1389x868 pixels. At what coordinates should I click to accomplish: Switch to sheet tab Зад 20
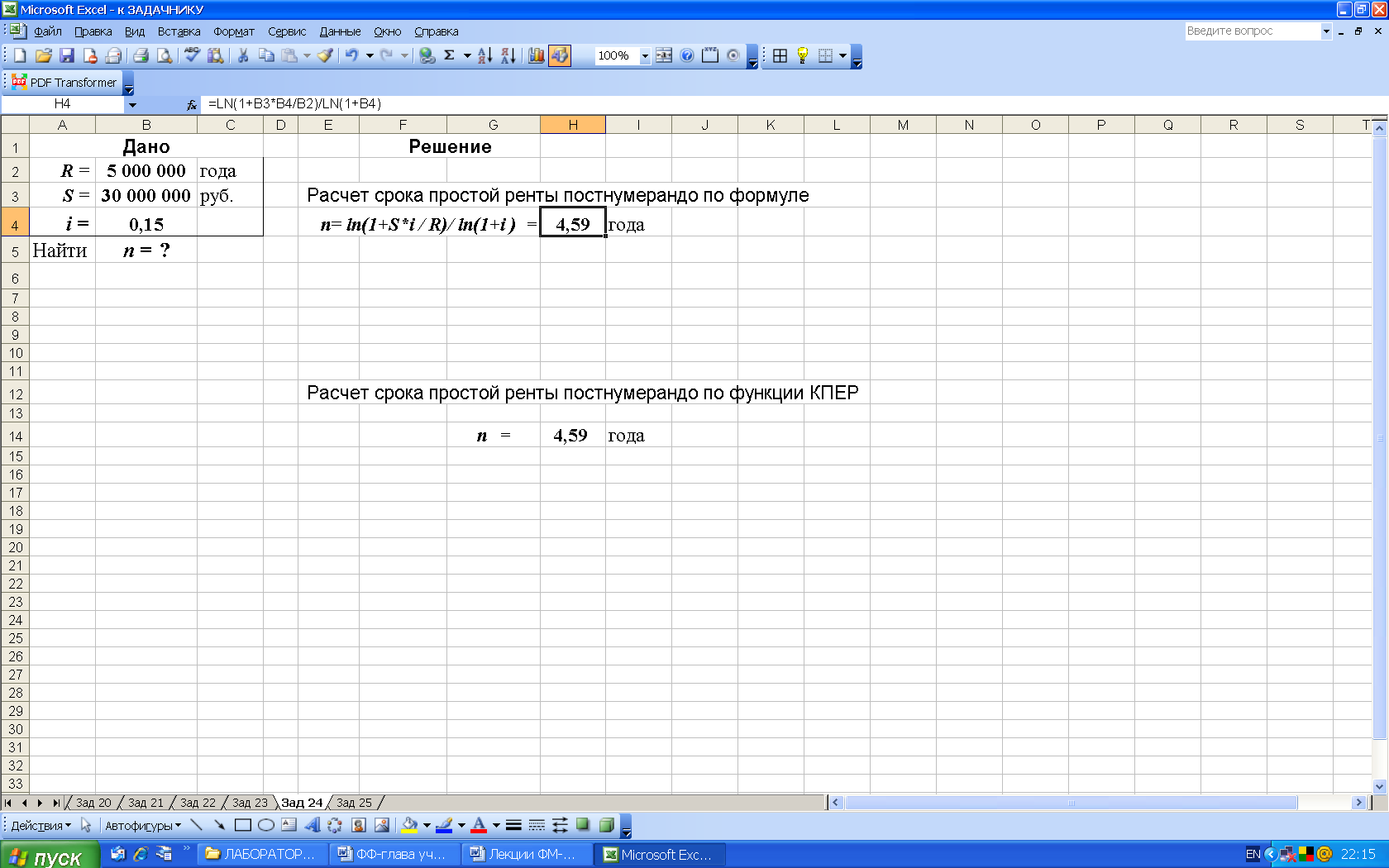click(x=93, y=803)
